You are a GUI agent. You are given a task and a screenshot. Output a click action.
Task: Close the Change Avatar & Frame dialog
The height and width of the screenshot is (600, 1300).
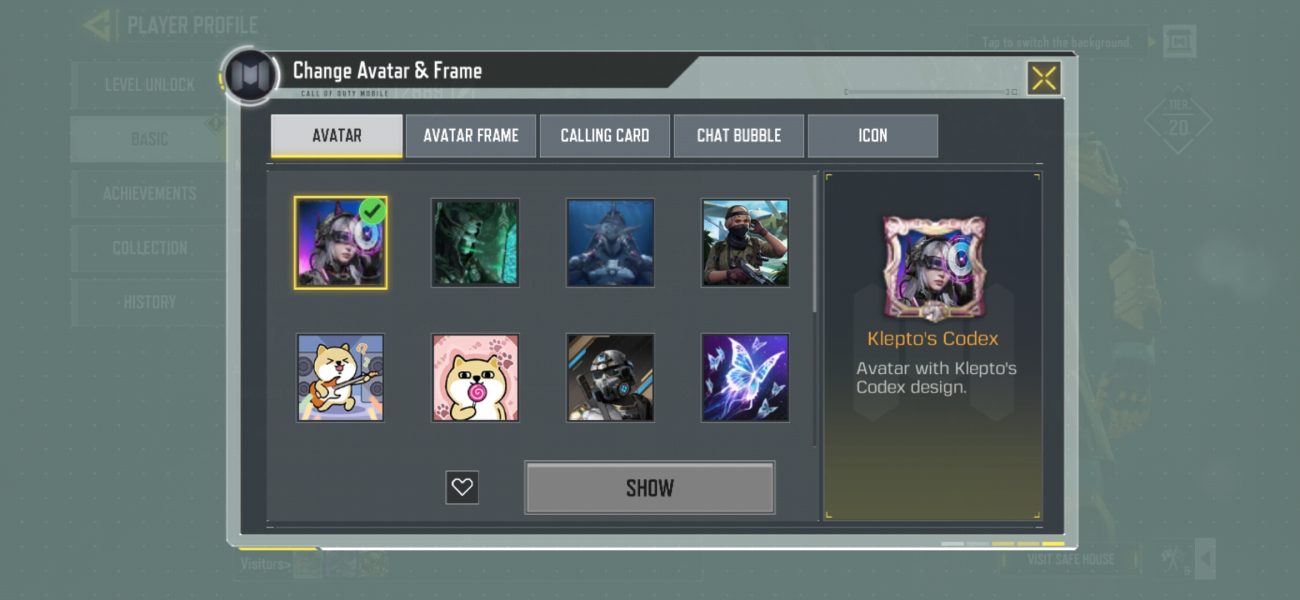click(1044, 79)
